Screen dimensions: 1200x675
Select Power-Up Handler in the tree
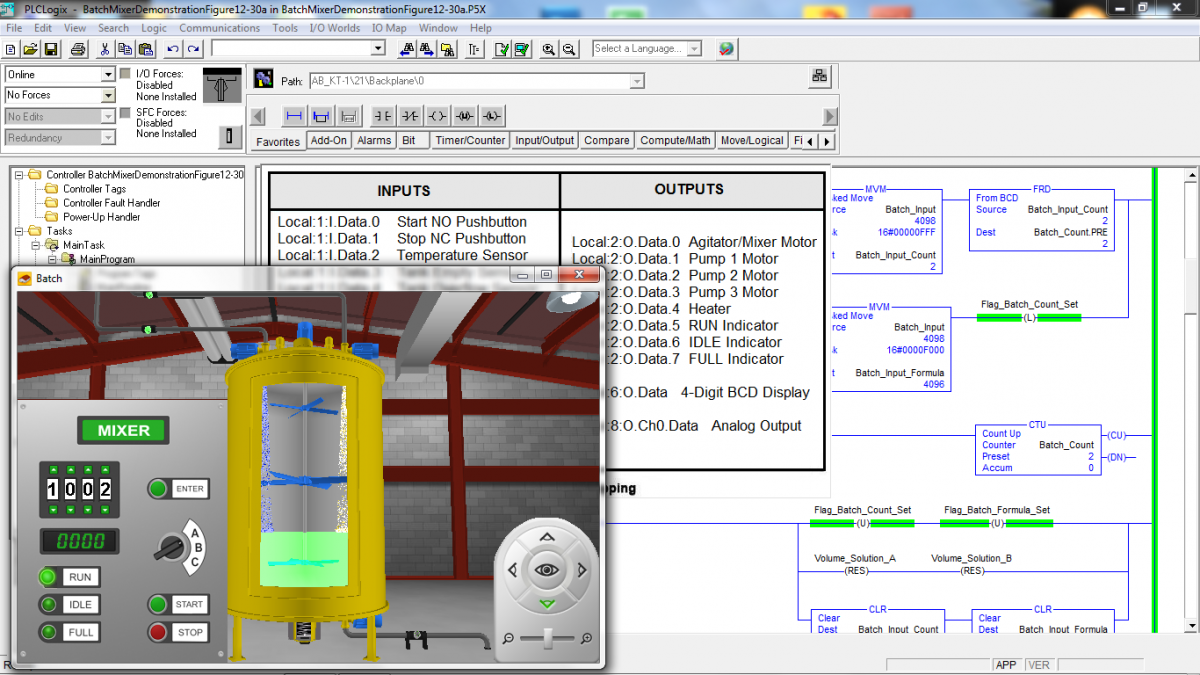[x=101, y=217]
